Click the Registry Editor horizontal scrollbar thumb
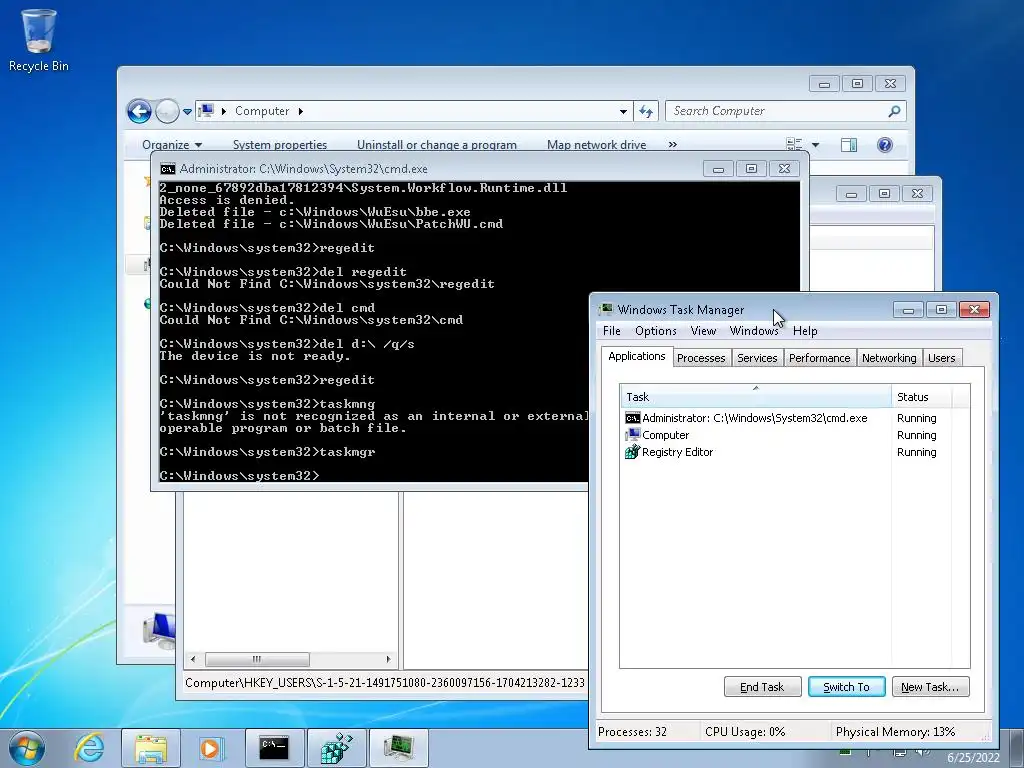This screenshot has height=768, width=1024. click(x=257, y=659)
